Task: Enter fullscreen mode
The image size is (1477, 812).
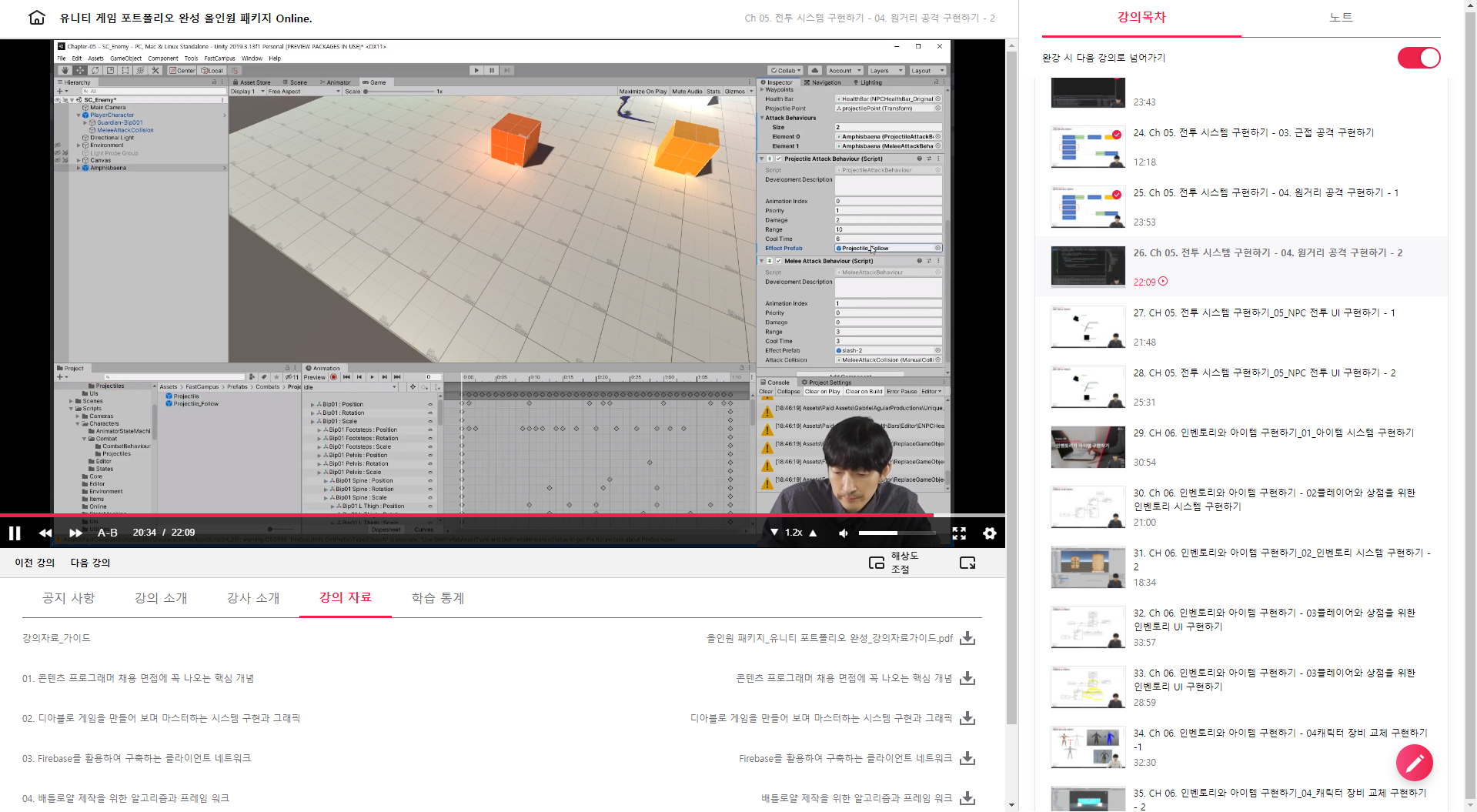Action: (959, 533)
